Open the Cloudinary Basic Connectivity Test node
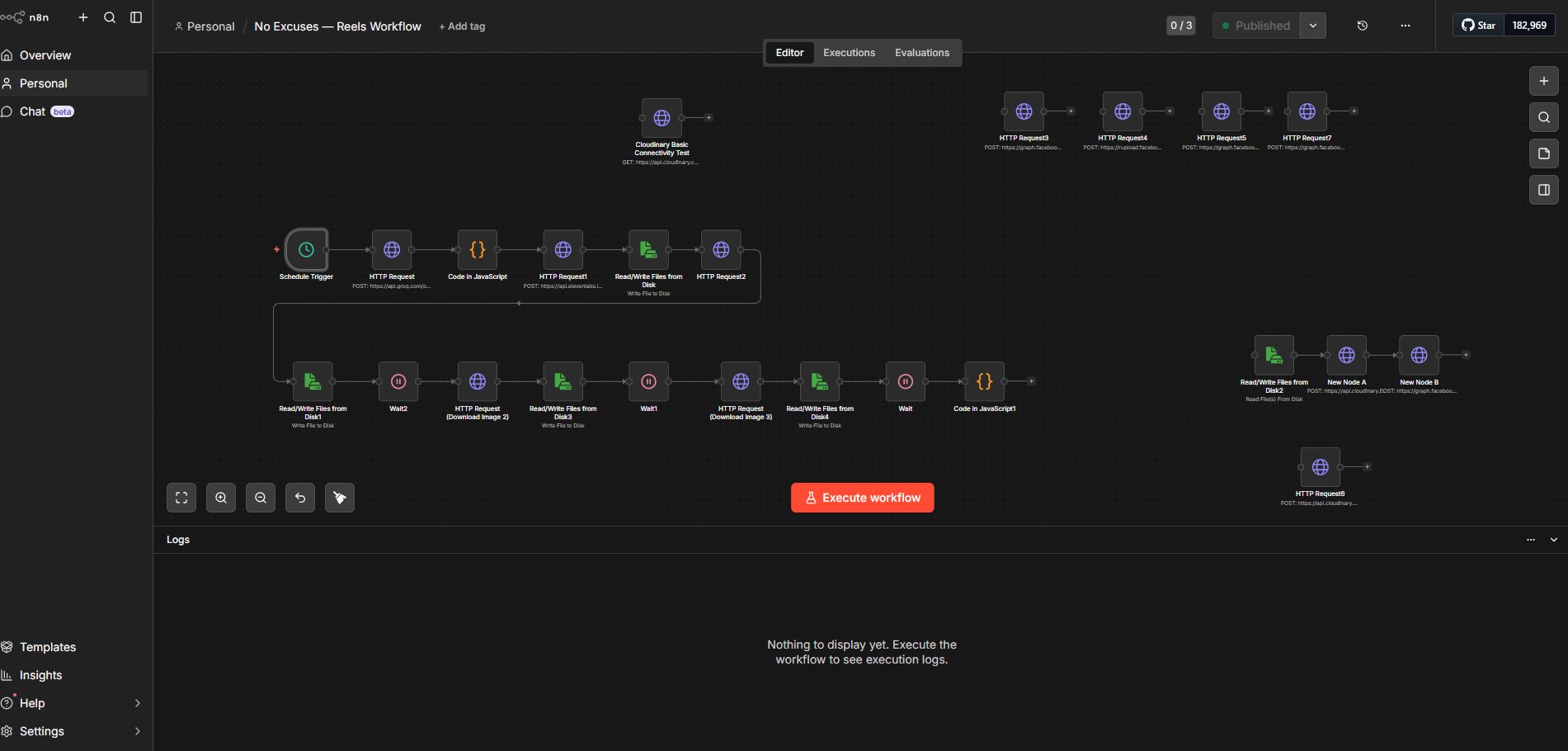Image resolution: width=1568 pixels, height=751 pixels. click(x=662, y=118)
